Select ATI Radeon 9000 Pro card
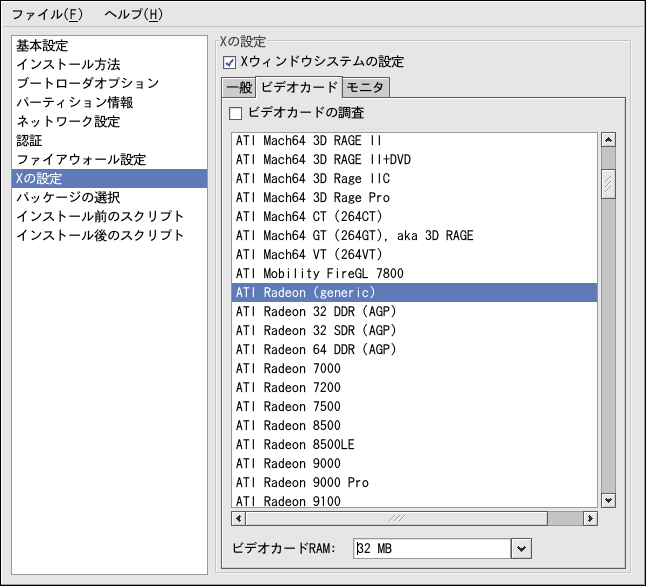This screenshot has height=586, width=646. tap(302, 482)
